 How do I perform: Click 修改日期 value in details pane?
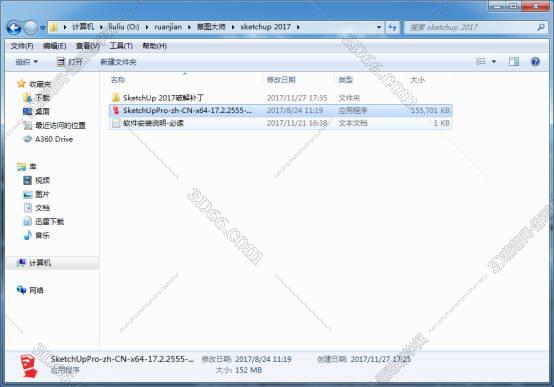(263, 359)
